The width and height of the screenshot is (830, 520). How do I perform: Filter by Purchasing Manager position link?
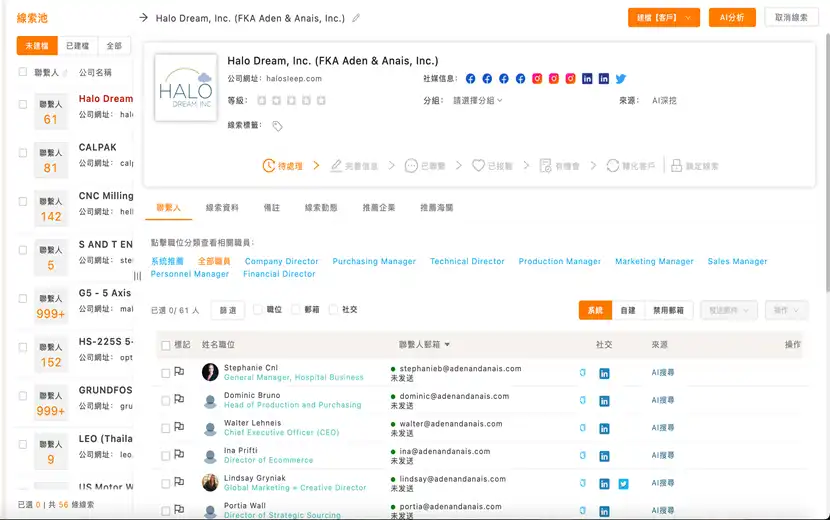[374, 262]
